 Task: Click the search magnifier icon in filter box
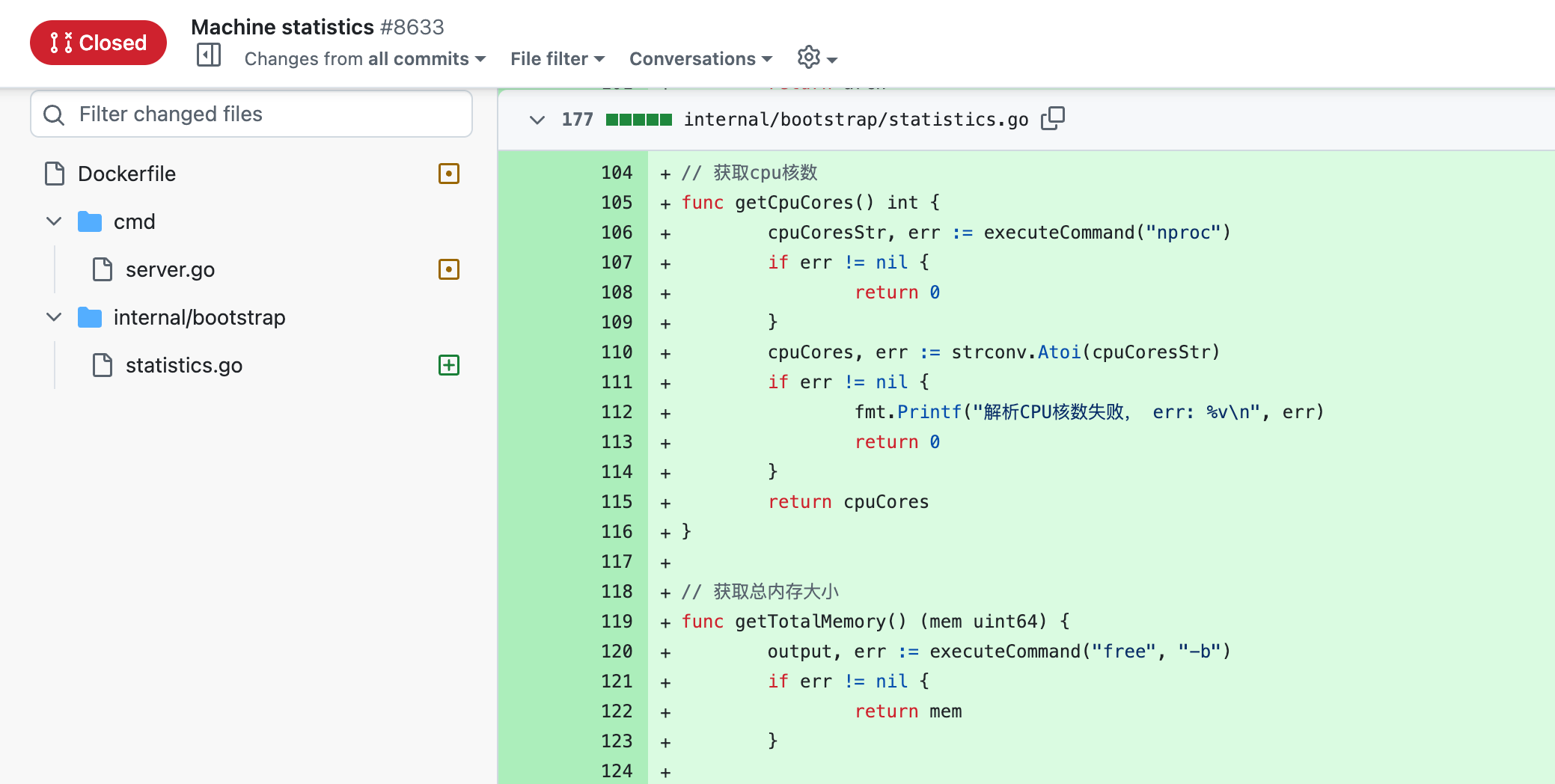click(x=54, y=114)
